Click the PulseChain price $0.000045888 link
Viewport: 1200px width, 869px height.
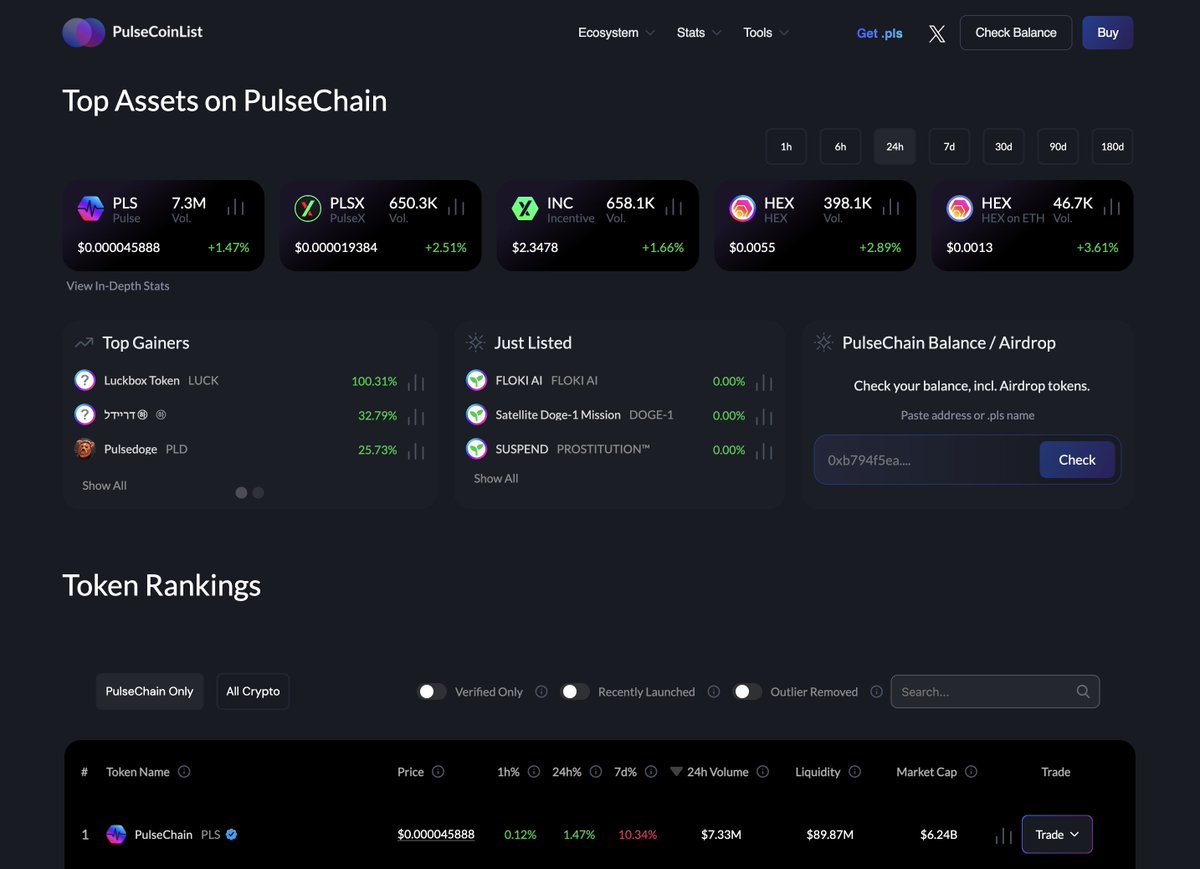click(436, 834)
